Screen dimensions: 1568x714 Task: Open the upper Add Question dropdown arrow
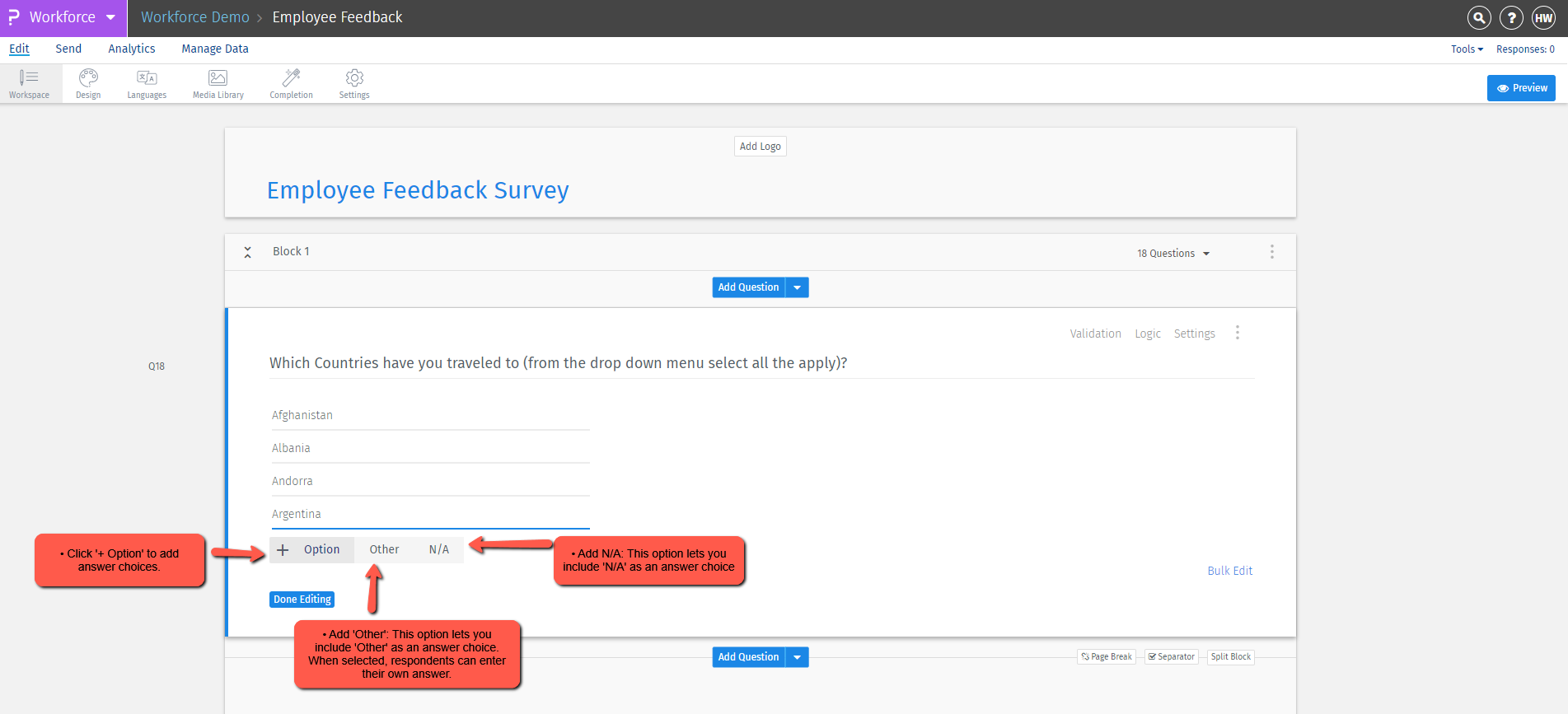click(797, 287)
